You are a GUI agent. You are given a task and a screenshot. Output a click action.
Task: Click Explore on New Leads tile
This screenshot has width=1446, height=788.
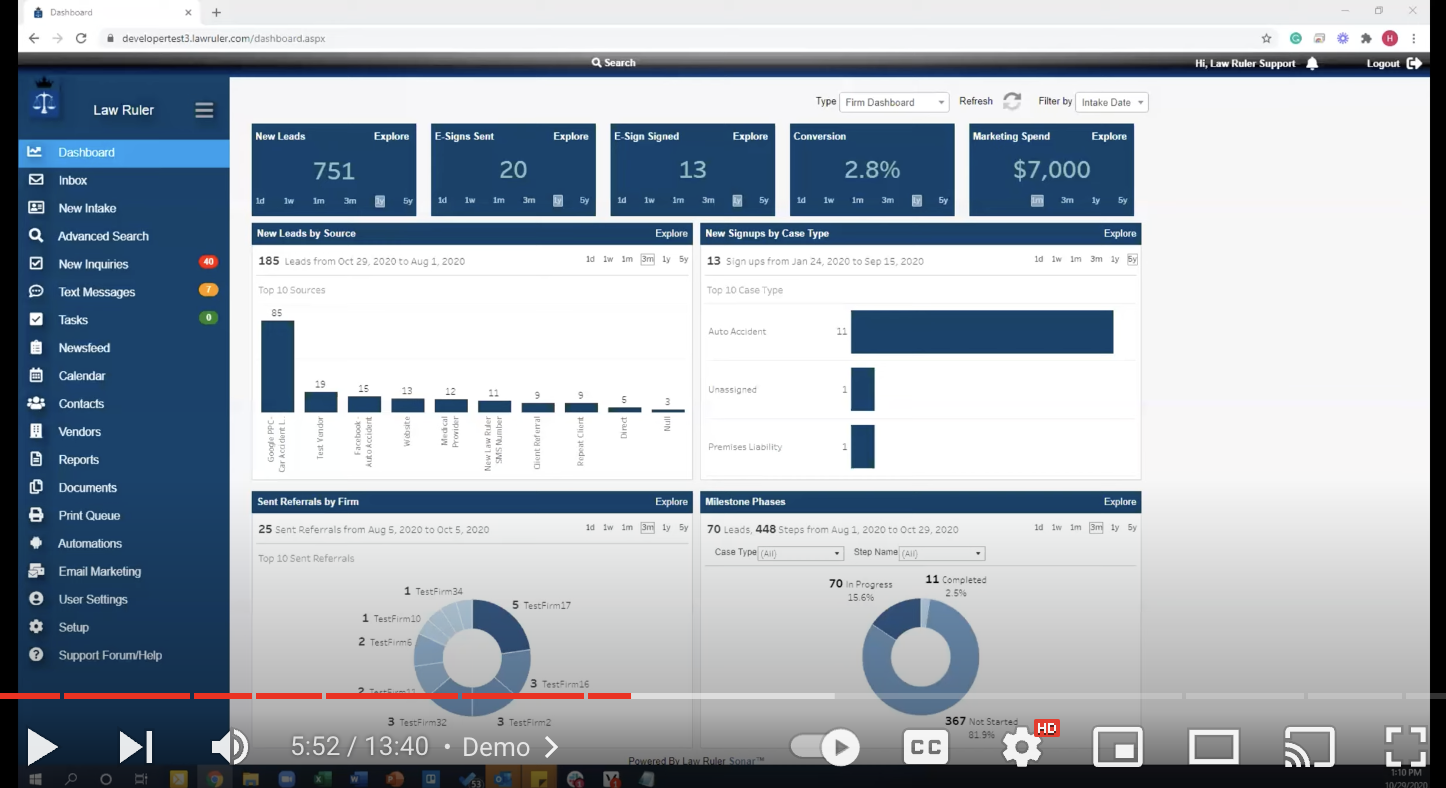pos(391,136)
